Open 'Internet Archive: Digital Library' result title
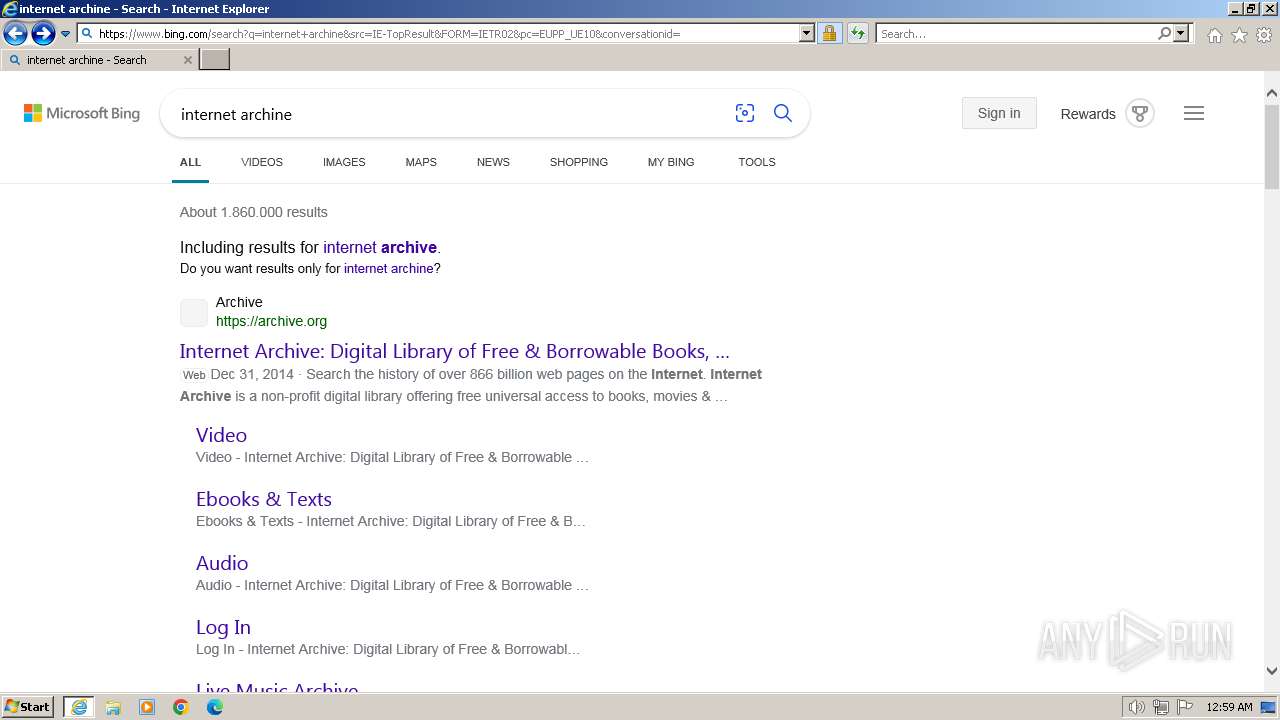This screenshot has width=1280, height=720. coord(455,351)
